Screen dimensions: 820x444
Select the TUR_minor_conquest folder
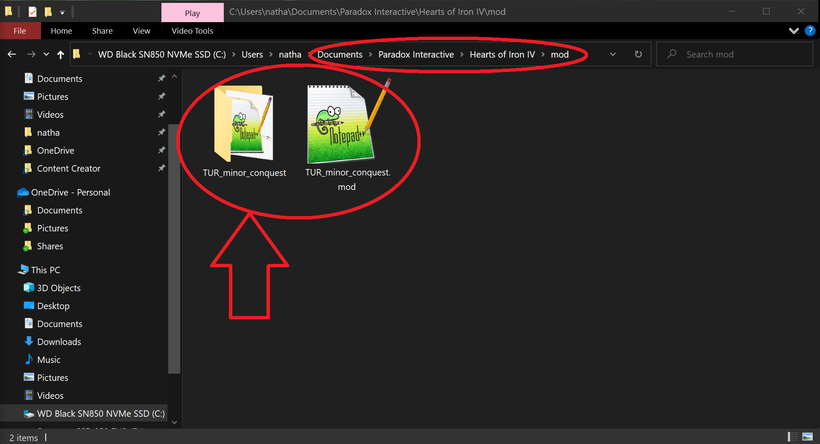coord(244,132)
